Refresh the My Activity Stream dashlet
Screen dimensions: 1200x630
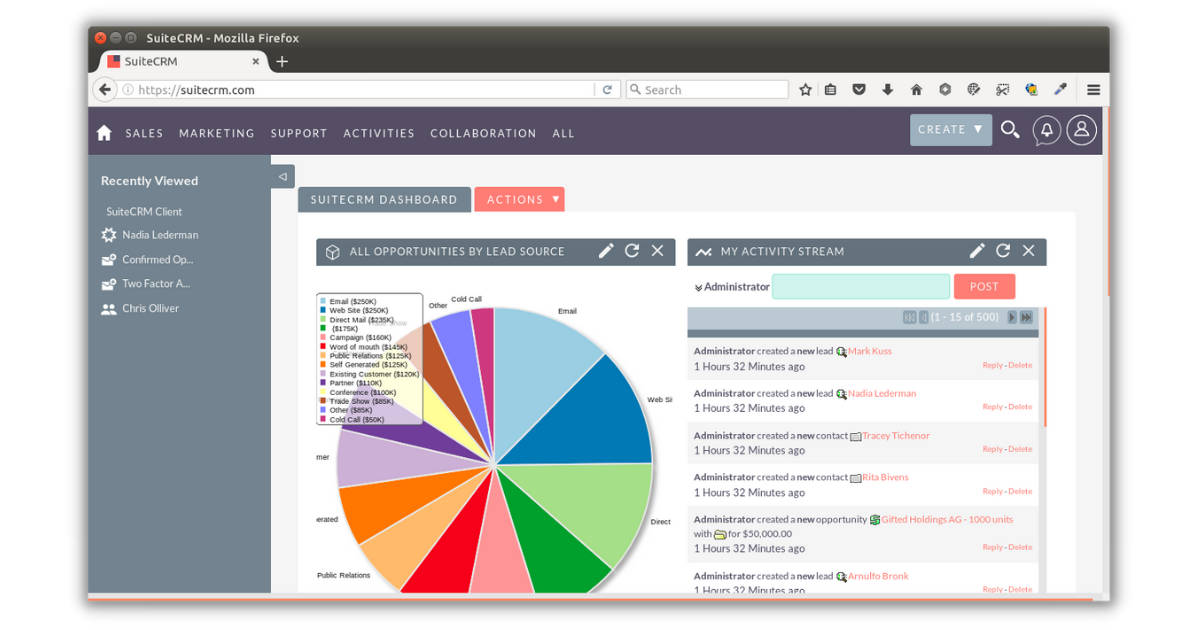click(x=1003, y=251)
